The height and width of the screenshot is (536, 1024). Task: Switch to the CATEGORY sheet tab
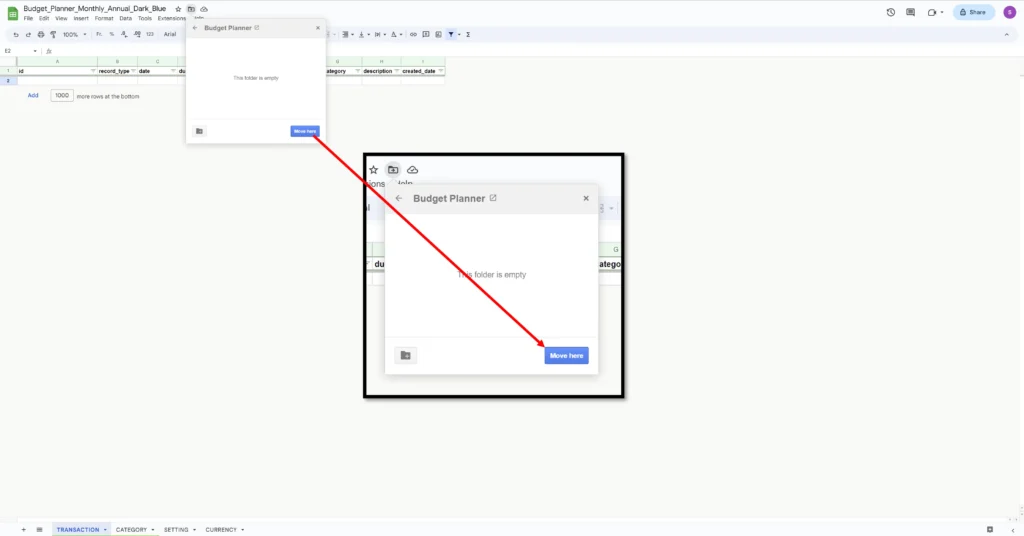pos(131,529)
